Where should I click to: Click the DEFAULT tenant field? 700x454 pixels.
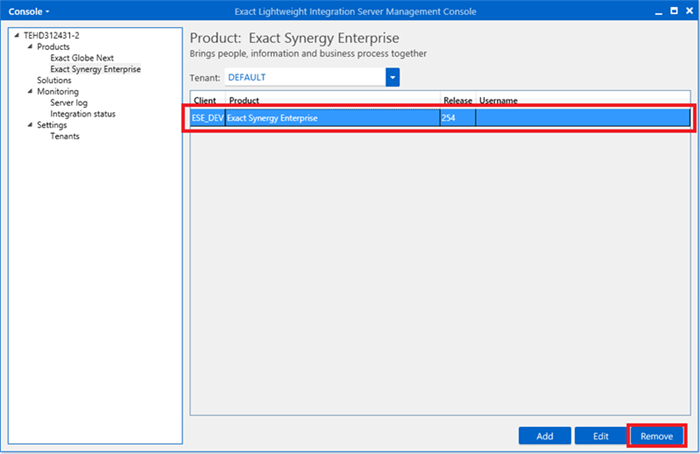[x=305, y=77]
